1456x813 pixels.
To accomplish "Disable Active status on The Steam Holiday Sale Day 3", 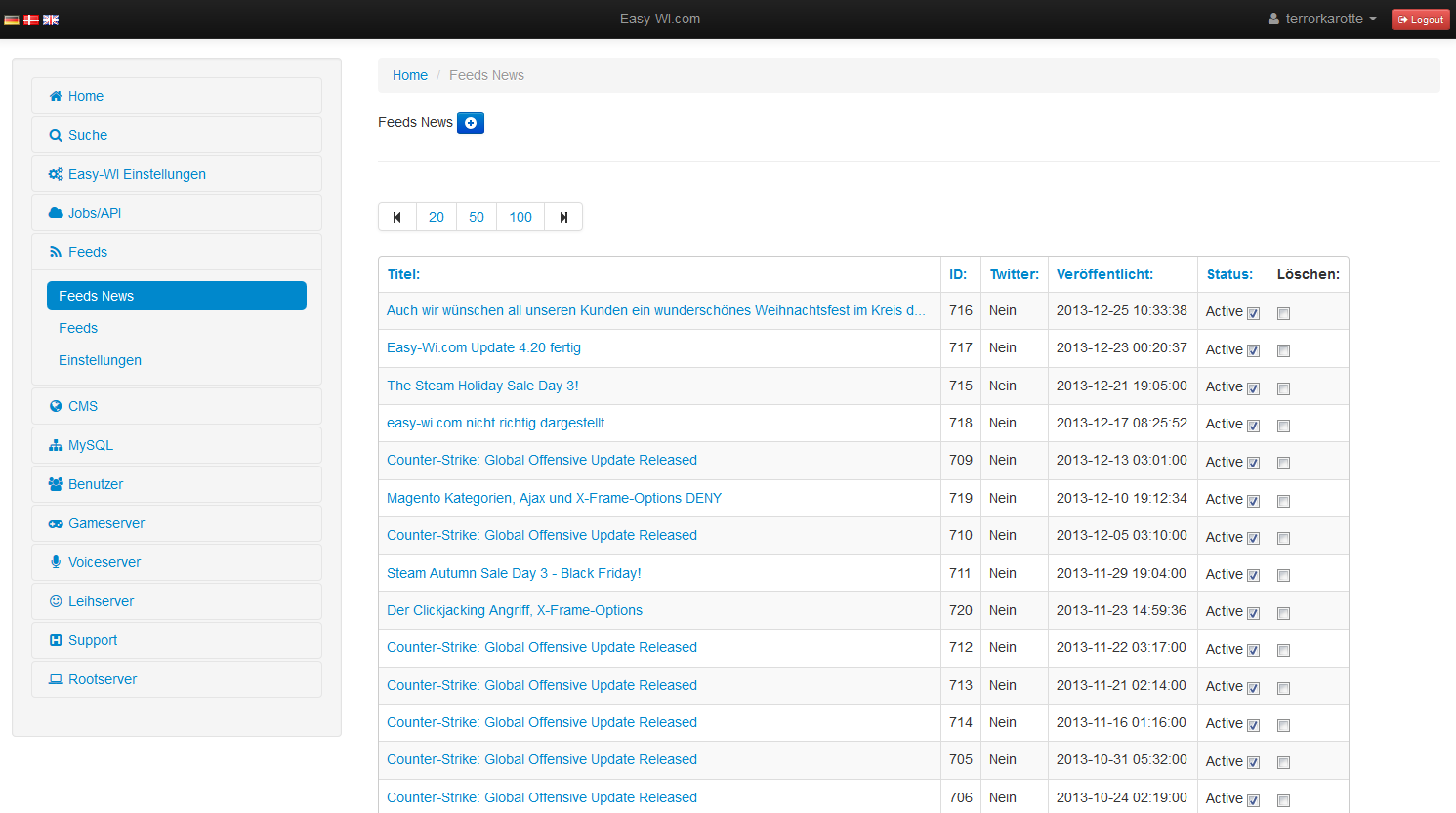I will pos(1254,387).
